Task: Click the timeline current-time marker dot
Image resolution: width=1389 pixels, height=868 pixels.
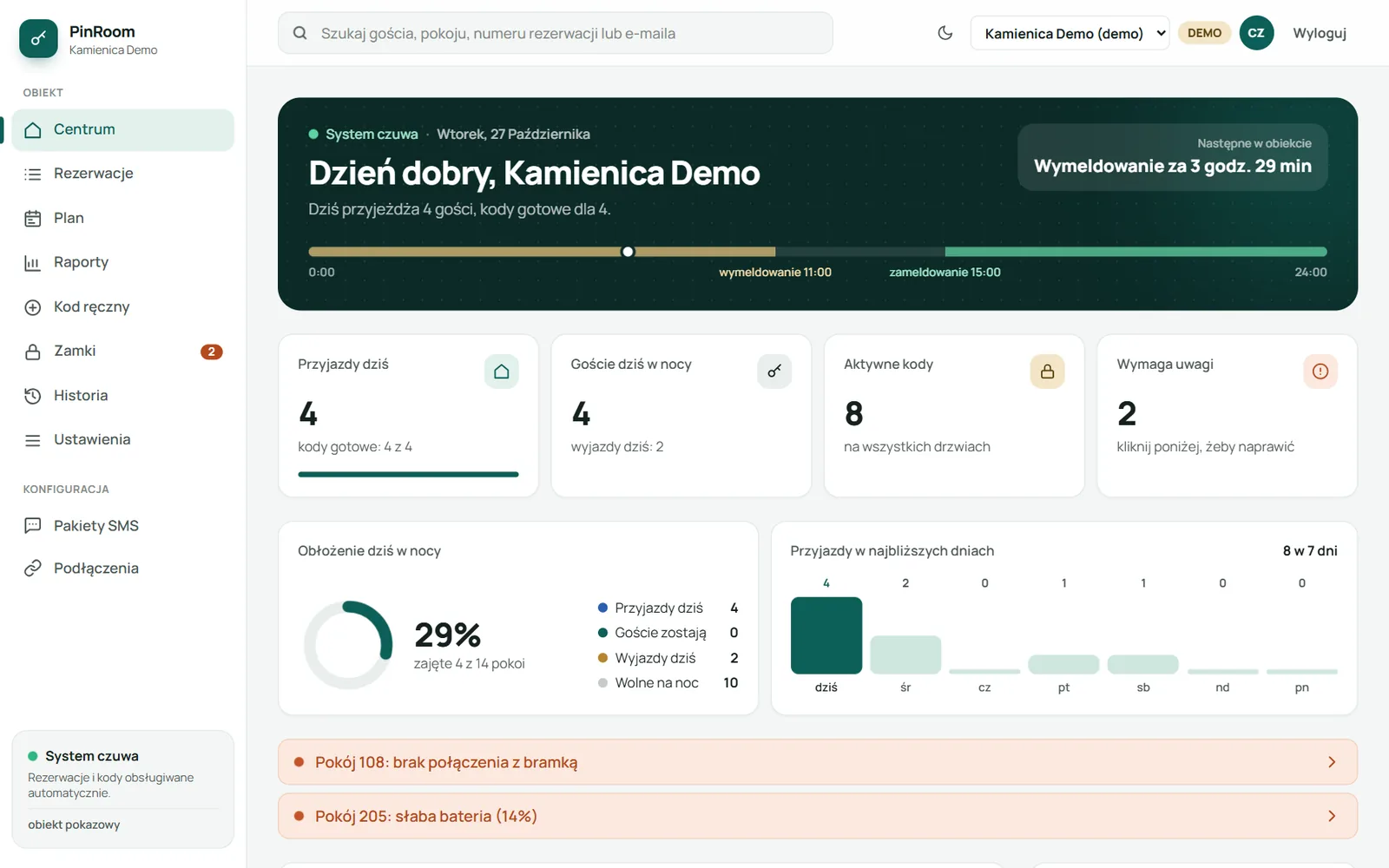Action: click(x=628, y=252)
